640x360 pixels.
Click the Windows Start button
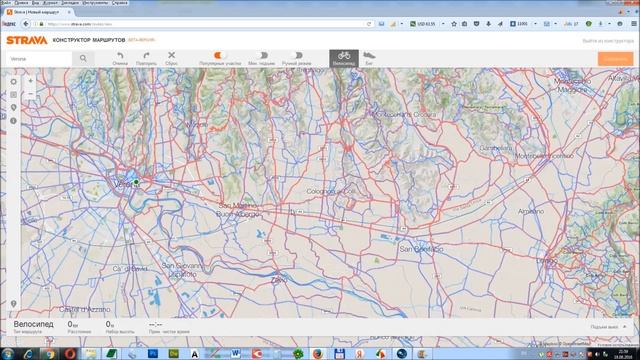(8, 353)
